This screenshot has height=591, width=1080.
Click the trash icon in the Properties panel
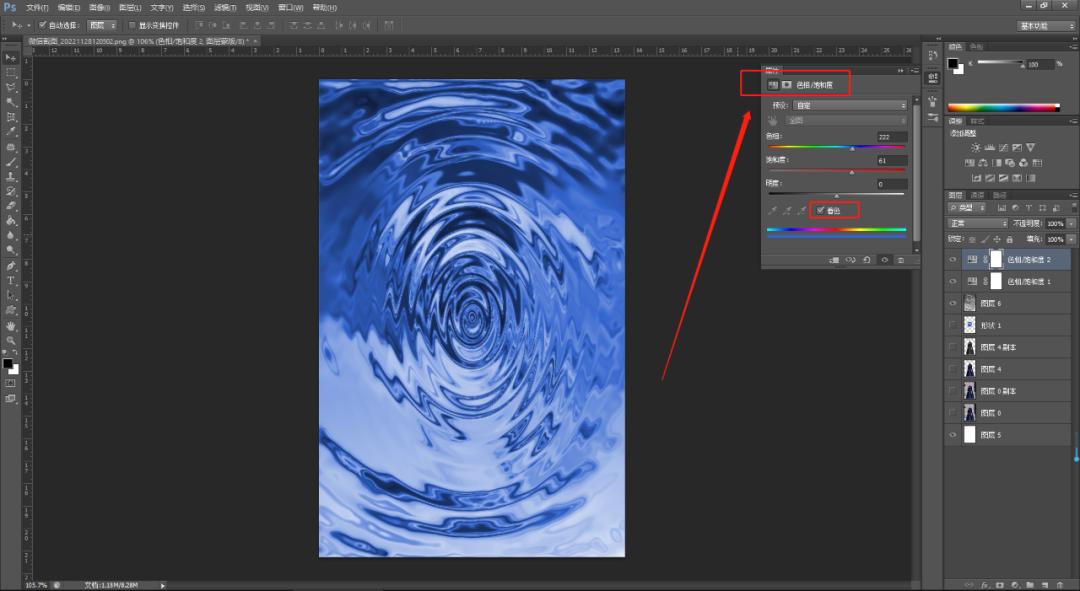click(901, 260)
